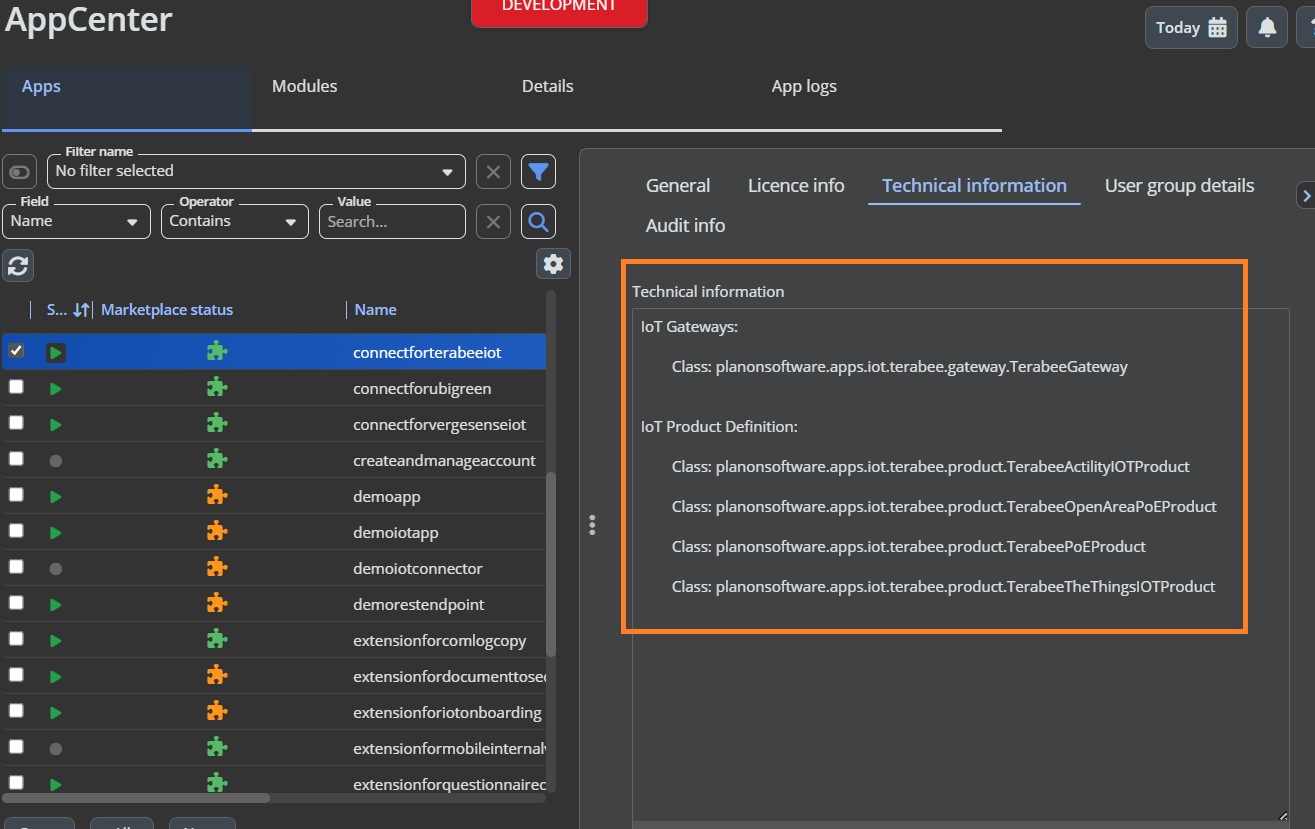
Task: Click the orange puzzle icon for demorestendpoint
Action: tap(217, 603)
